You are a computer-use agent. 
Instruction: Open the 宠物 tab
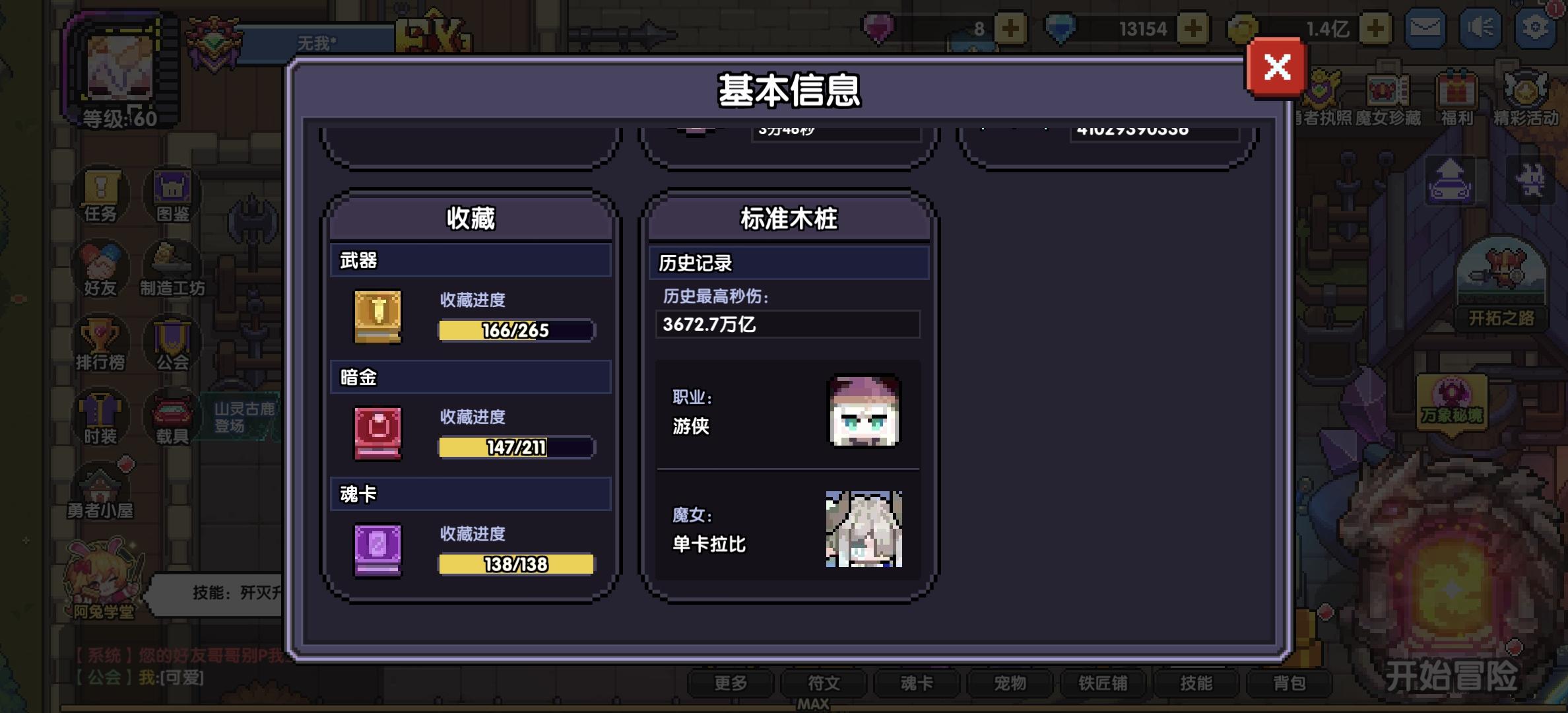click(x=1010, y=683)
